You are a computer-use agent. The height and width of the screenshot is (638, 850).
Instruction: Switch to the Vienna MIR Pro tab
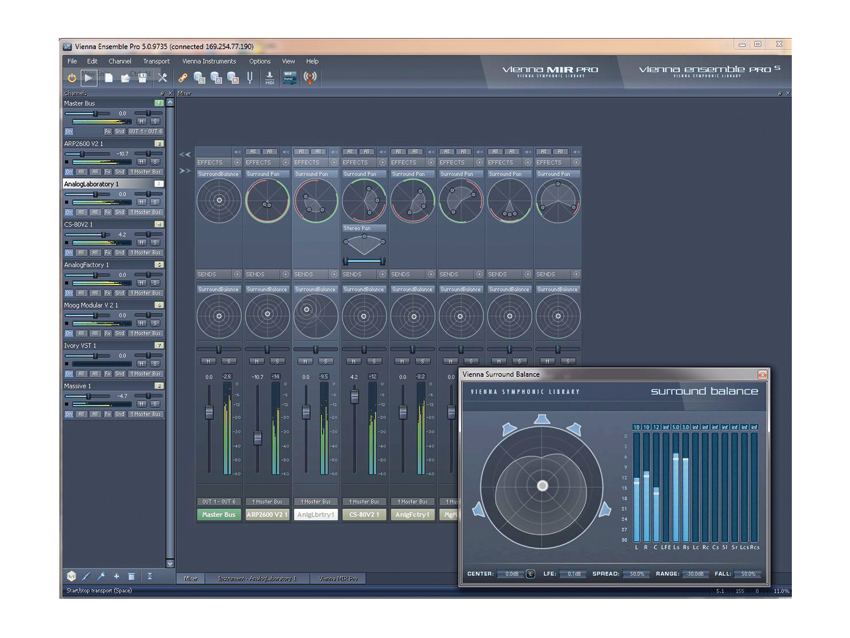click(338, 579)
